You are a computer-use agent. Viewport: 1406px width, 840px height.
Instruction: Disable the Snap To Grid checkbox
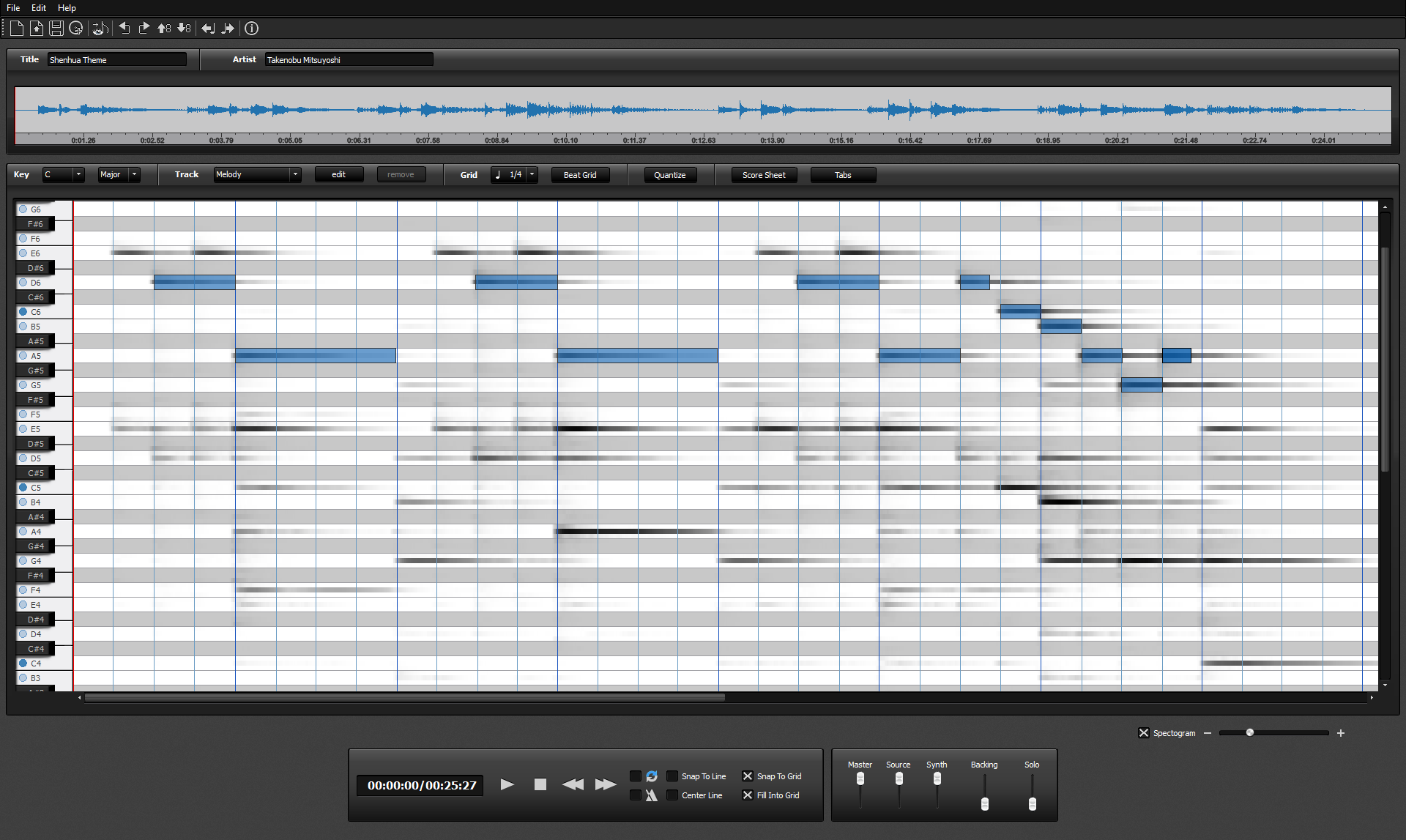coord(748,776)
